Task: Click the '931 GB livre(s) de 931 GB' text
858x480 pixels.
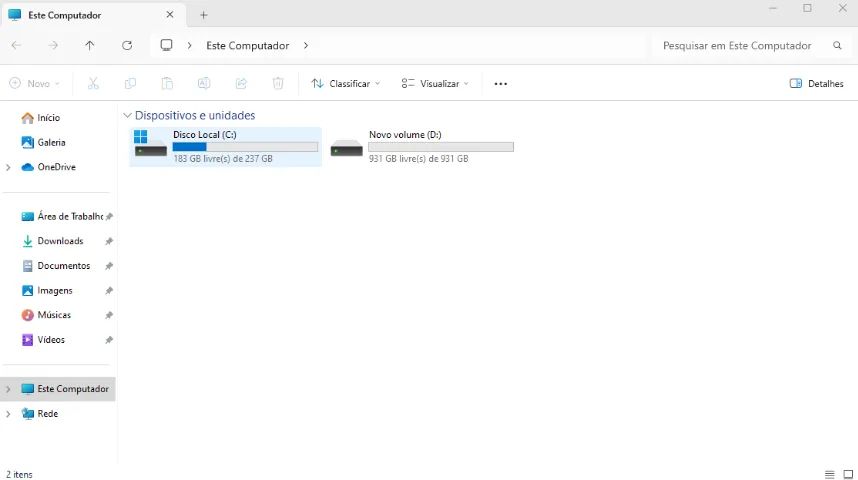Action: (419, 159)
